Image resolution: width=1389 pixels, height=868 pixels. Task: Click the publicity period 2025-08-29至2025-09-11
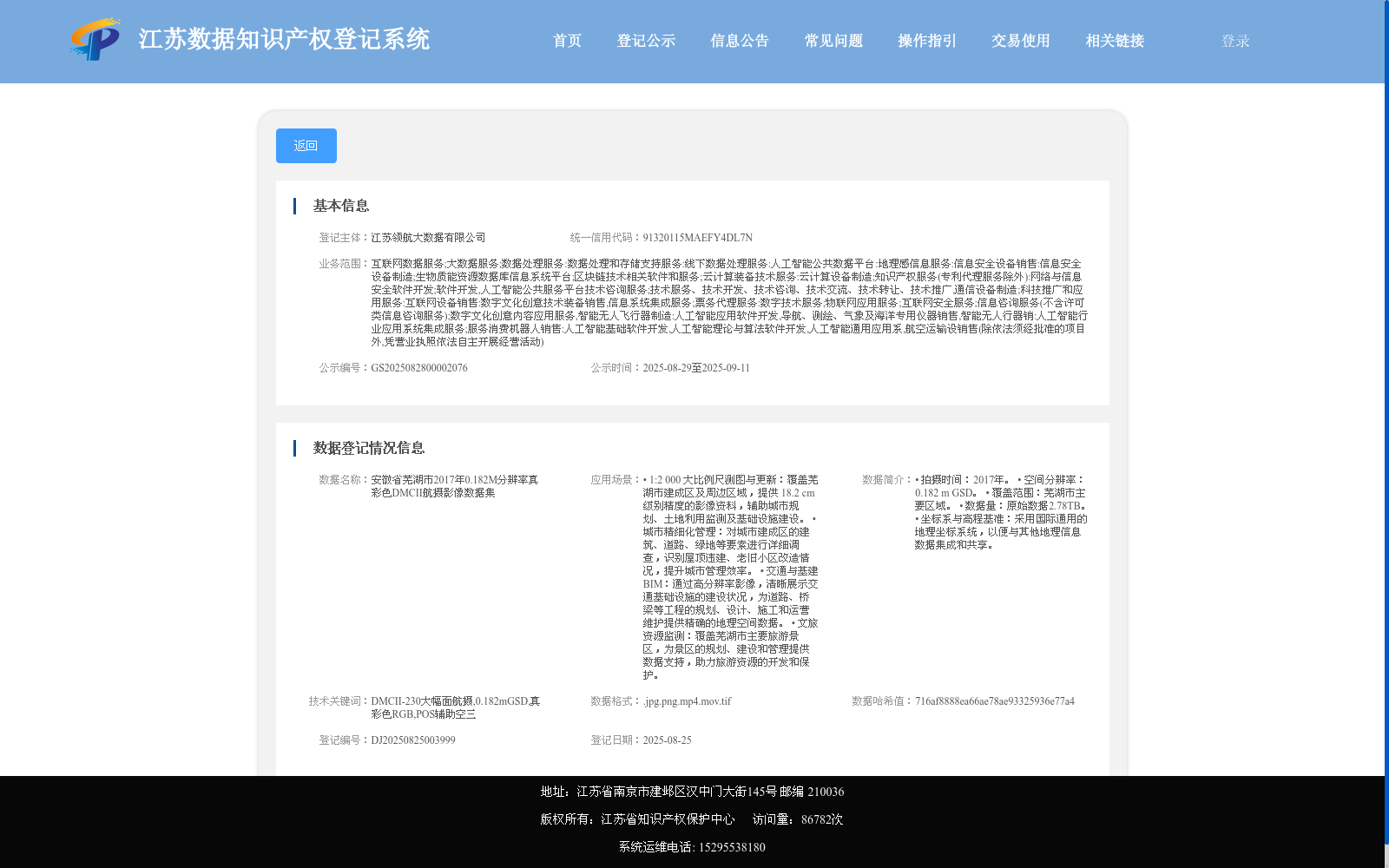696,368
